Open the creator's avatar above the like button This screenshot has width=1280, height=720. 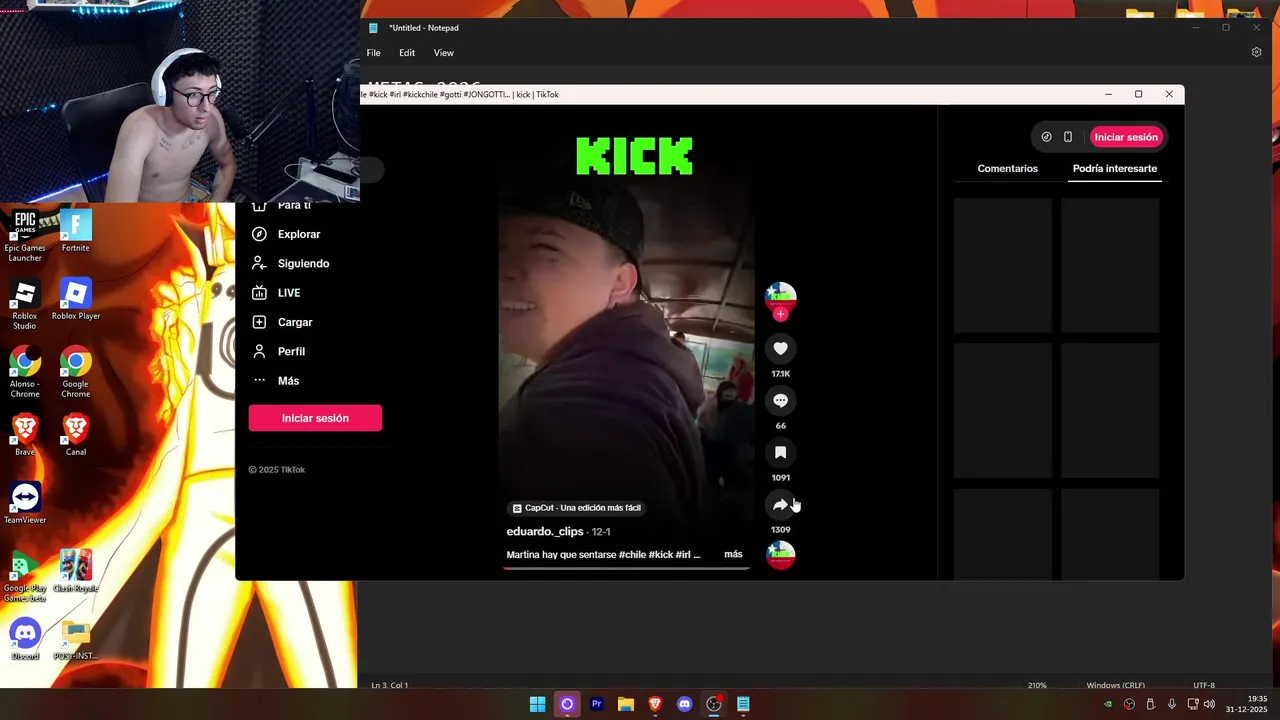coord(781,297)
